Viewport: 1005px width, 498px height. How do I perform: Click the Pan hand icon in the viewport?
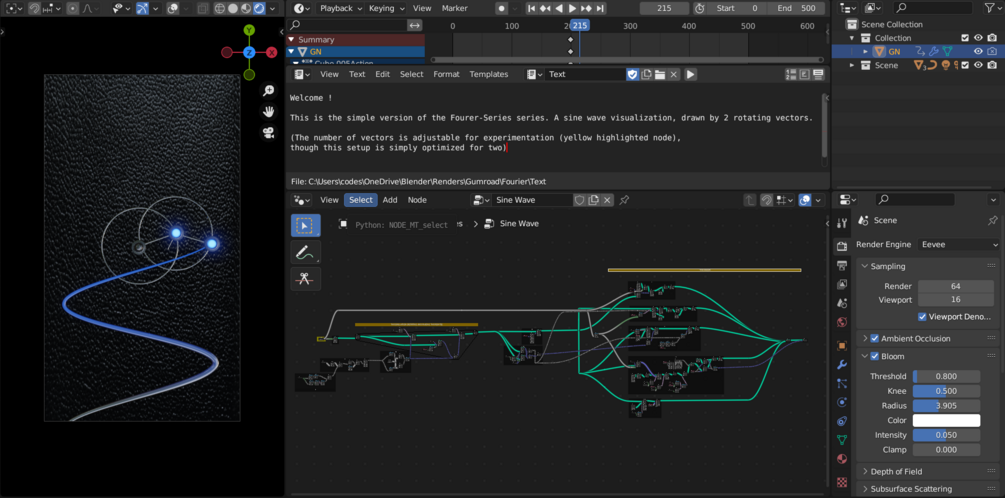coord(269,112)
